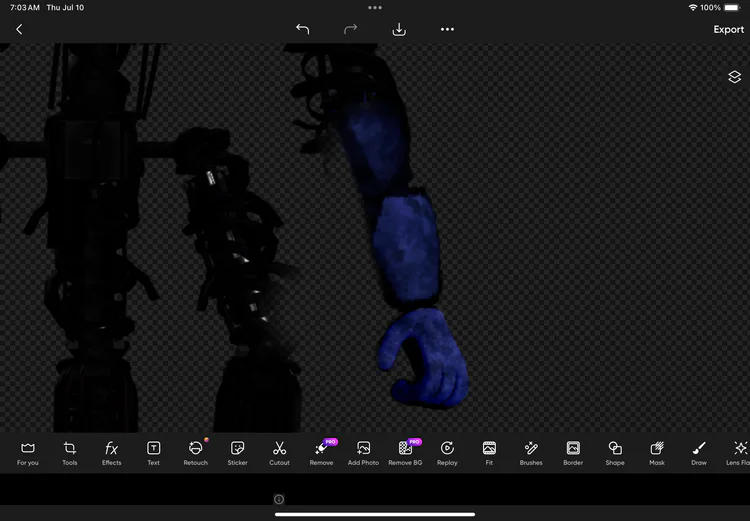The width and height of the screenshot is (750, 521).
Task: Open the Border tool
Action: (573, 453)
